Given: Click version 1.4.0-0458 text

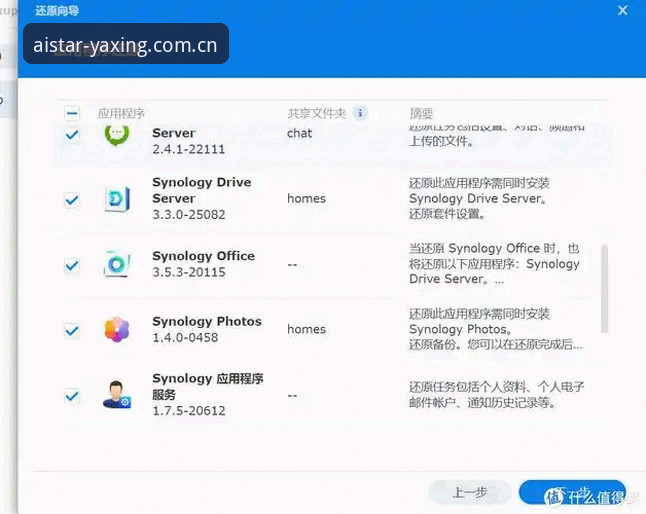Looking at the screenshot, I should click(185, 338).
